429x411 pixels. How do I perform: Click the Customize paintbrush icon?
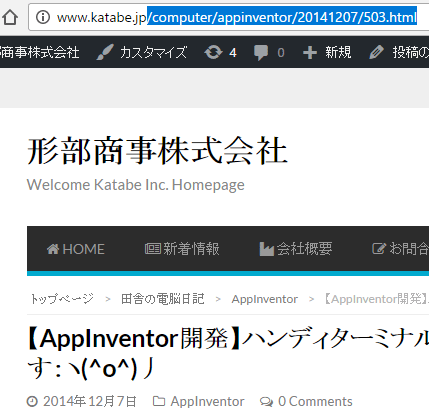point(105,52)
